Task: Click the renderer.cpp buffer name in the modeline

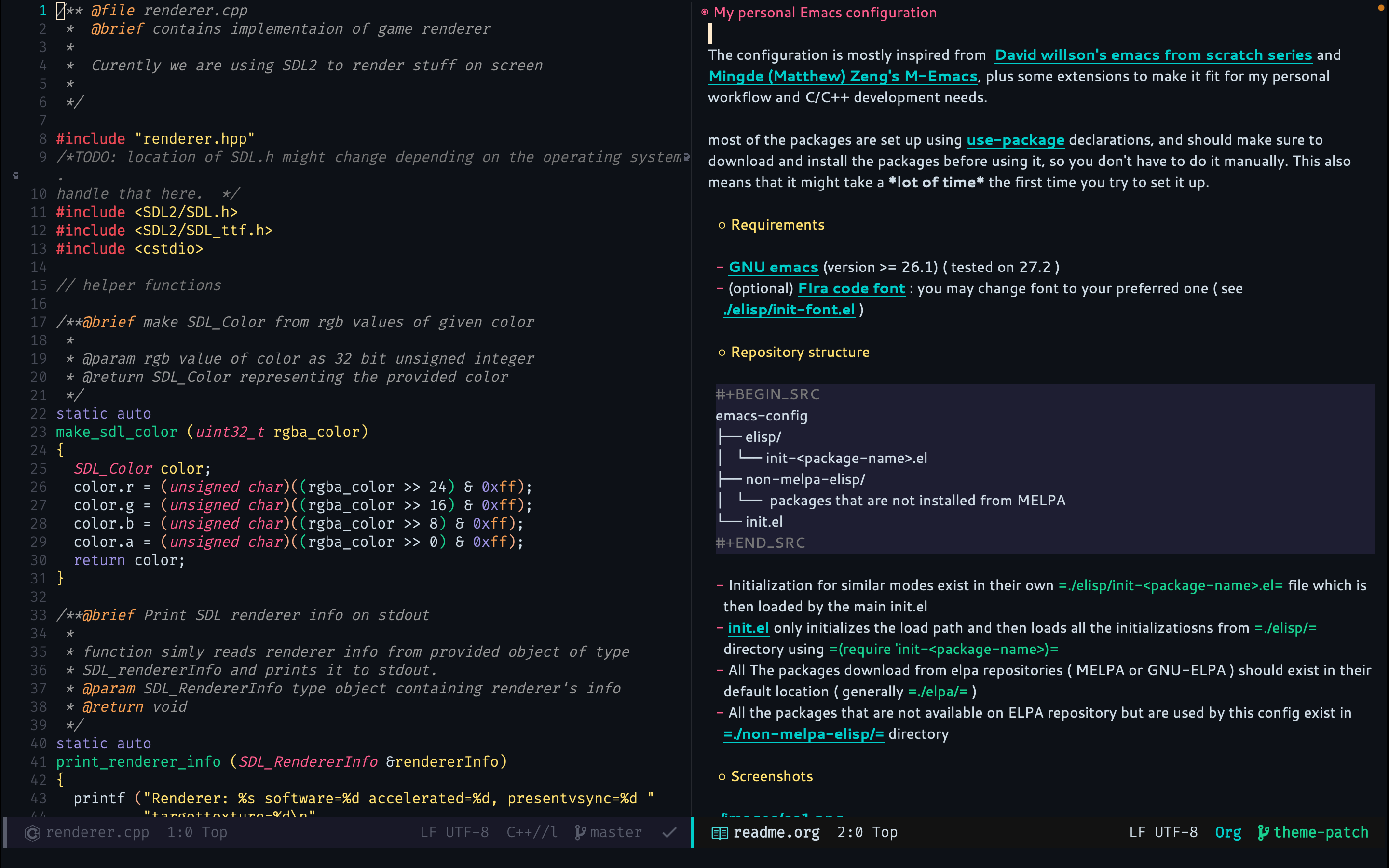Action: pyautogui.click(x=97, y=832)
